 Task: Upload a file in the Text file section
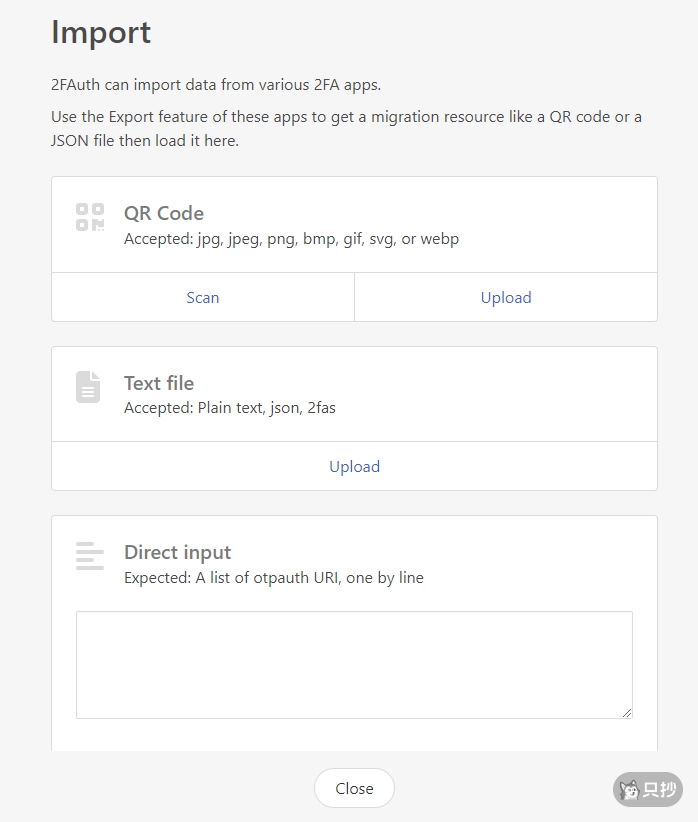354,466
